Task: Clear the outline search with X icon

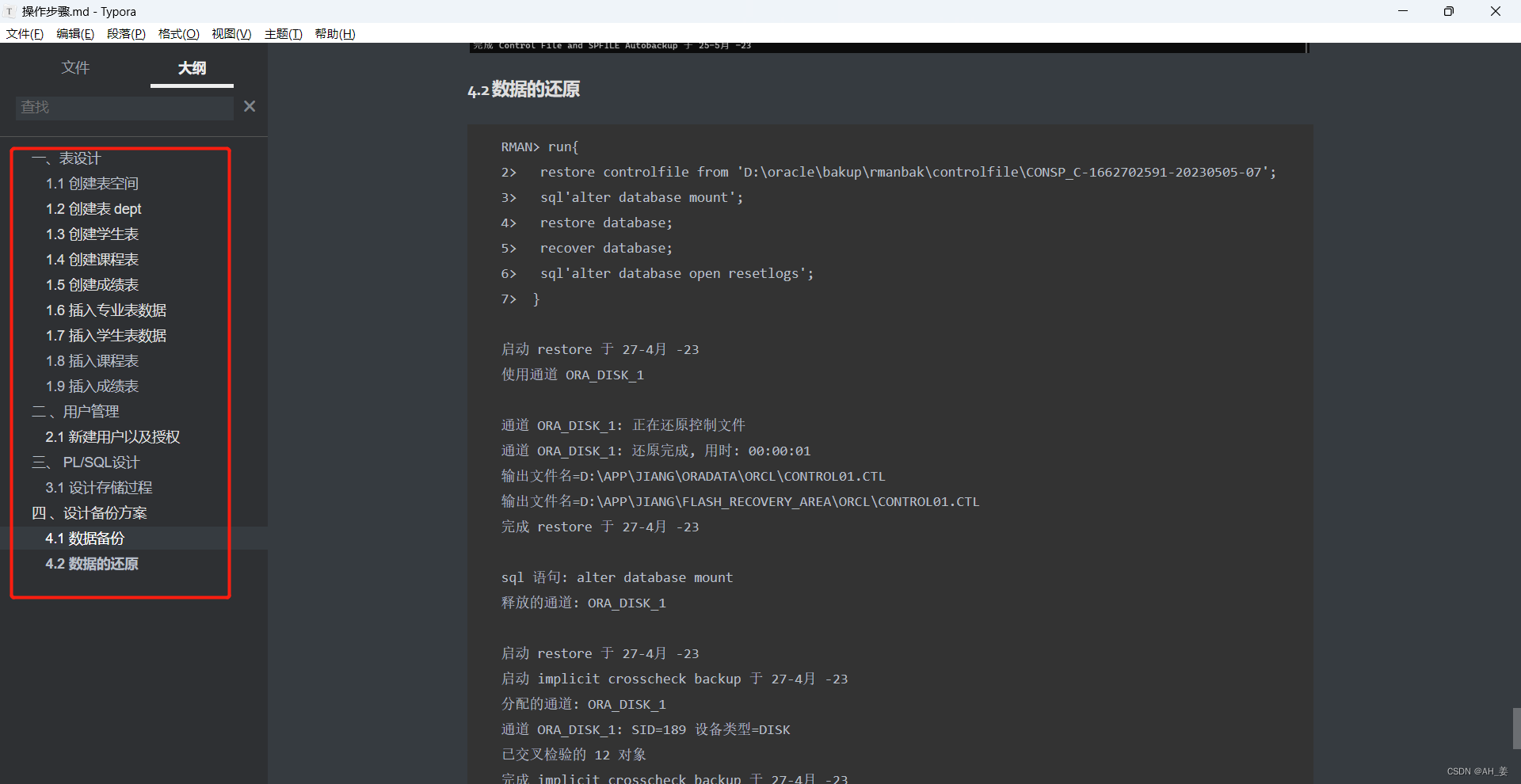Action: (250, 106)
